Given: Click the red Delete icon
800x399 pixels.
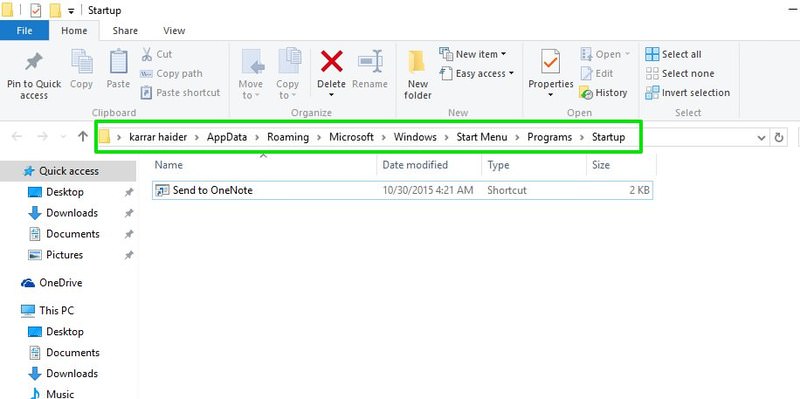Looking at the screenshot, I should (x=332, y=61).
